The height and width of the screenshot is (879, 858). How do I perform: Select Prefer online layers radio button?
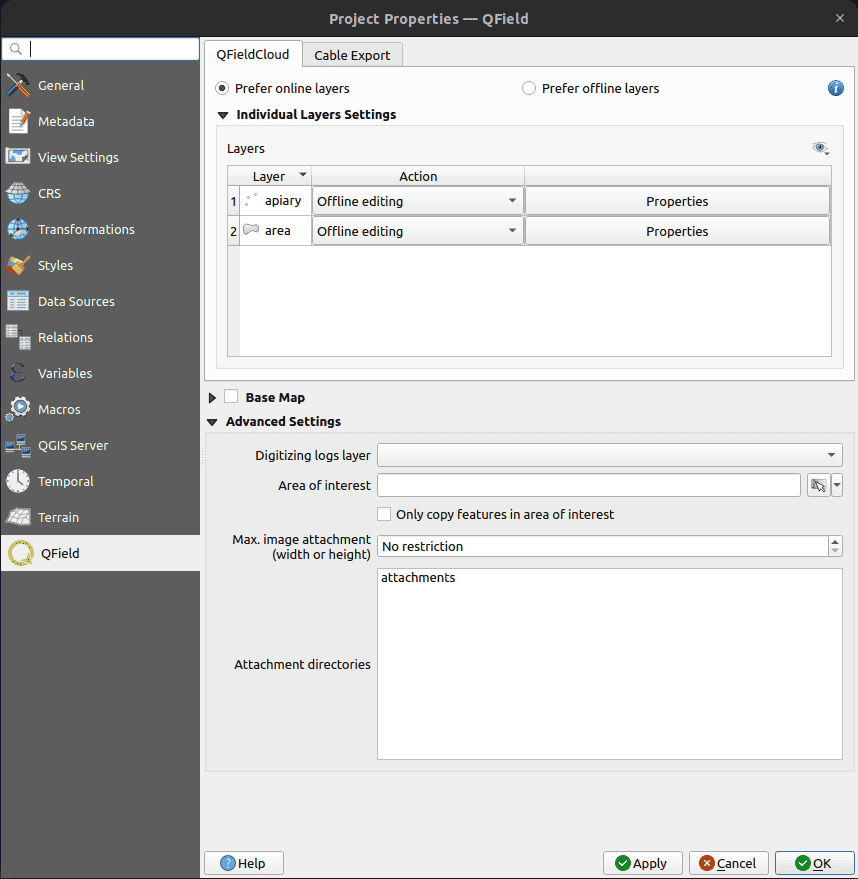coord(223,88)
